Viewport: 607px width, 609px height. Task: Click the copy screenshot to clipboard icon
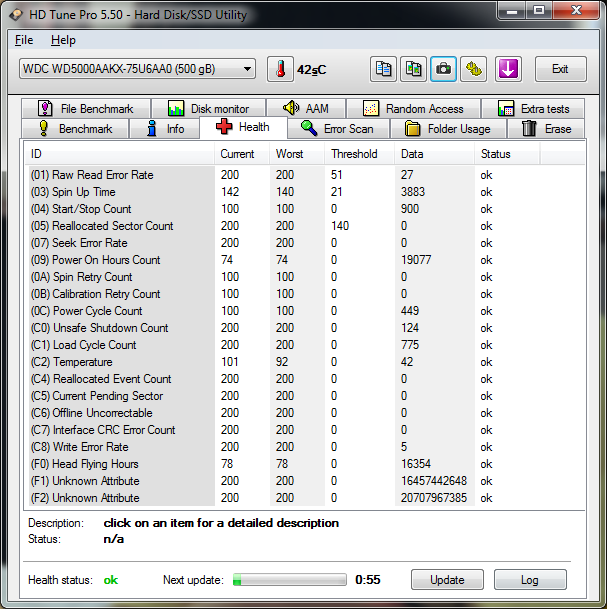413,70
